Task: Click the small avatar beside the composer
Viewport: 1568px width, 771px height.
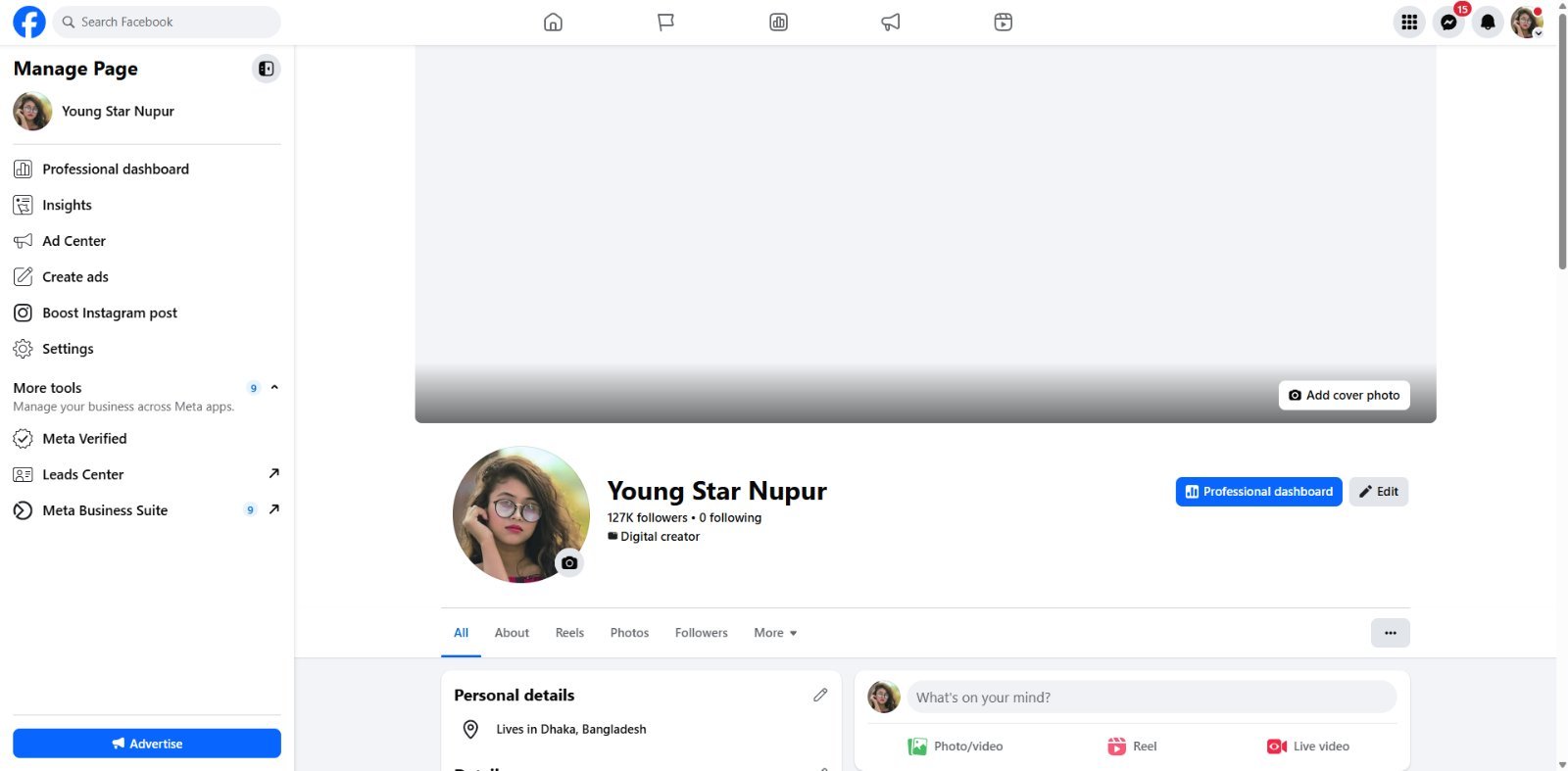Action: 884,698
